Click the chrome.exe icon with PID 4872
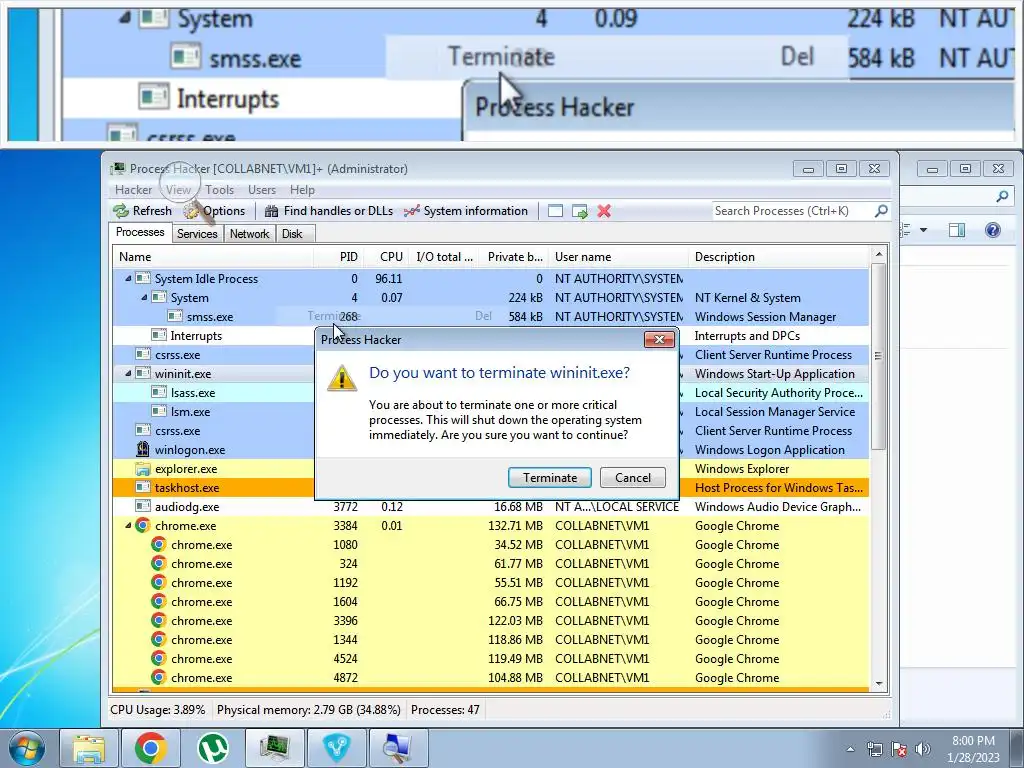1024x768 pixels. coord(159,677)
